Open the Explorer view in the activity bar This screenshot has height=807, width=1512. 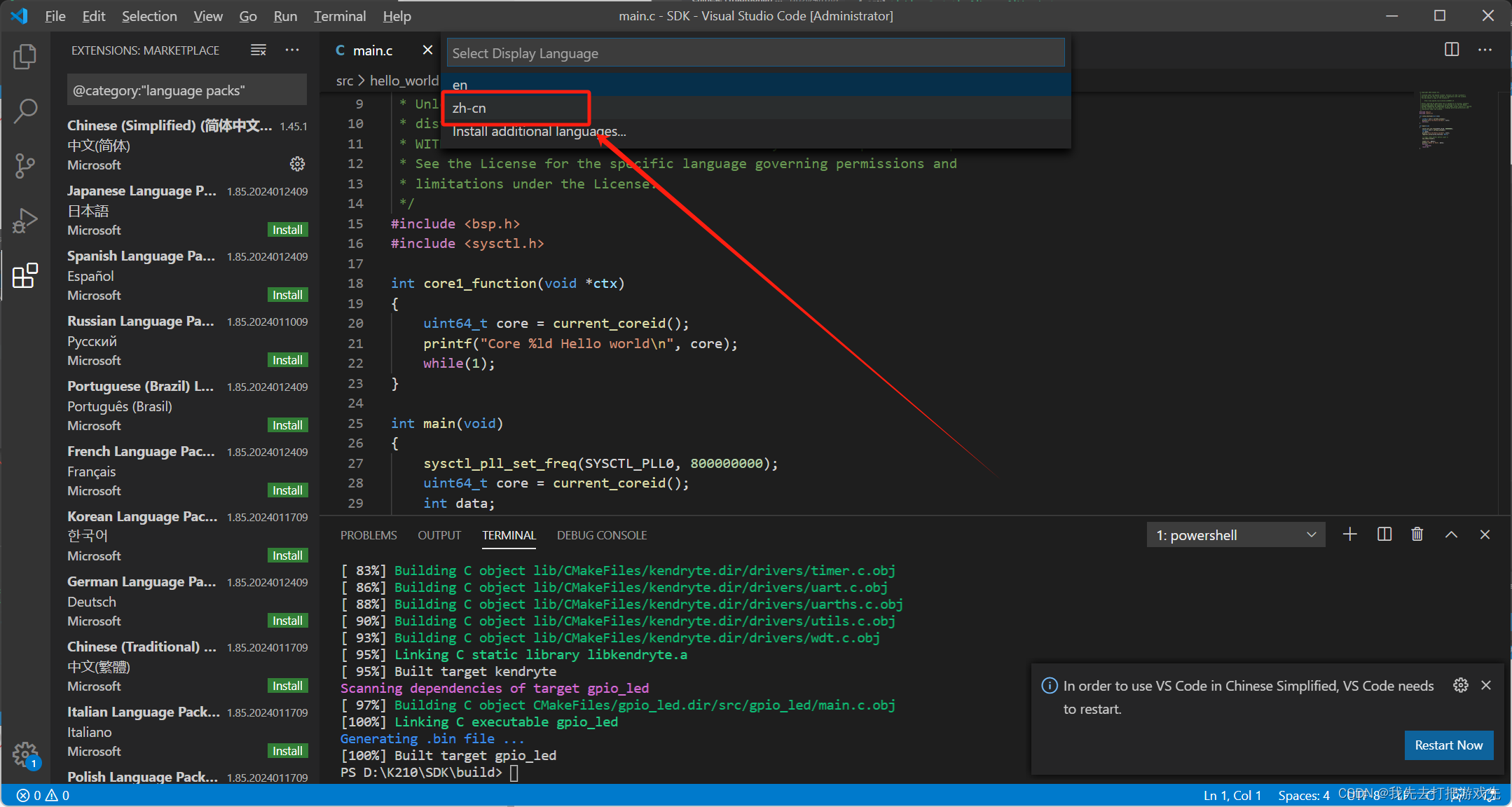(25, 57)
